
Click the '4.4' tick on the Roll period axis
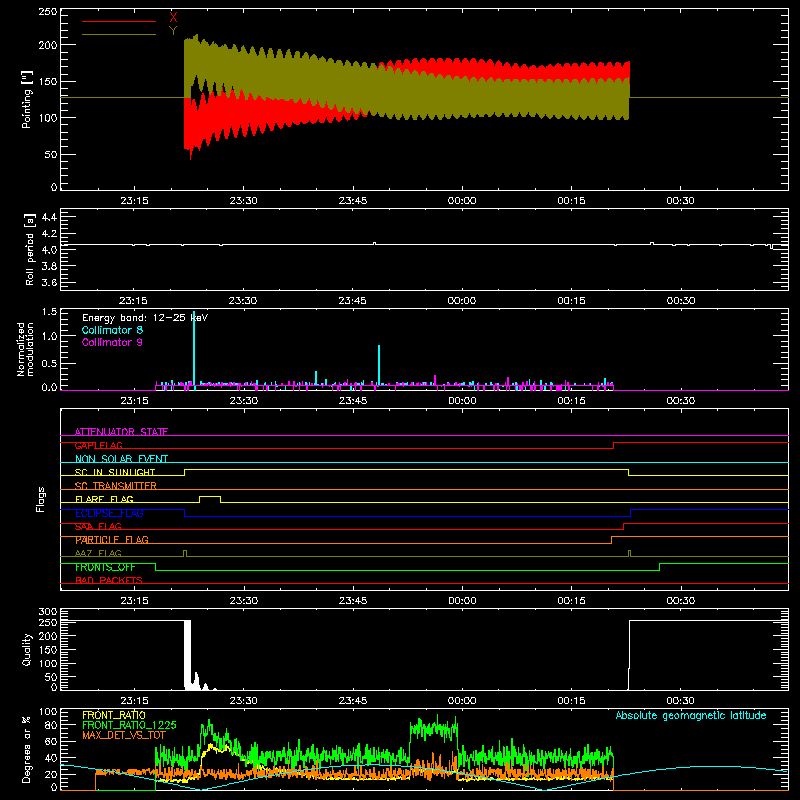49,217
